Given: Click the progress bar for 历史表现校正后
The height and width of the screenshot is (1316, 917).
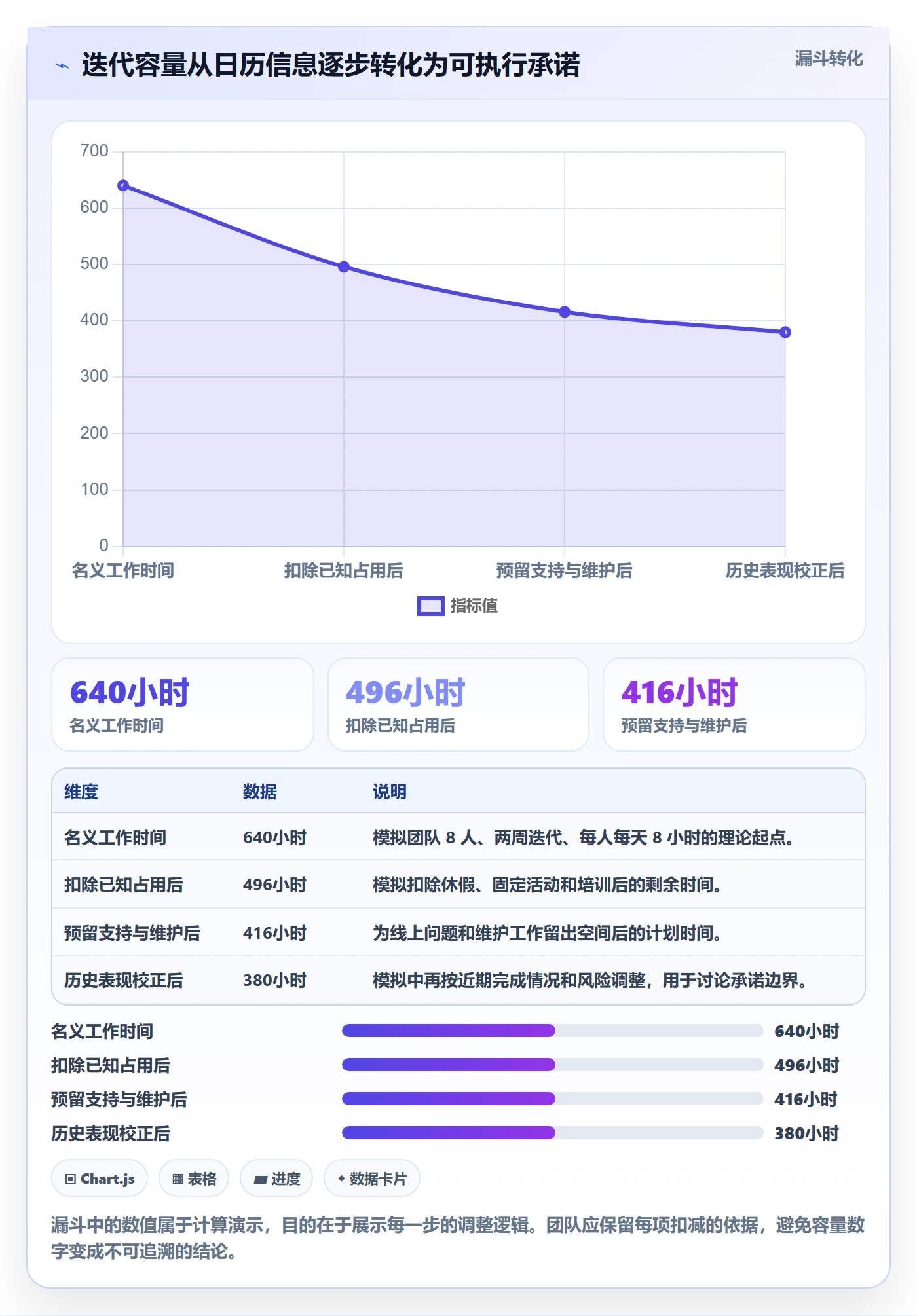Looking at the screenshot, I should tap(552, 1133).
